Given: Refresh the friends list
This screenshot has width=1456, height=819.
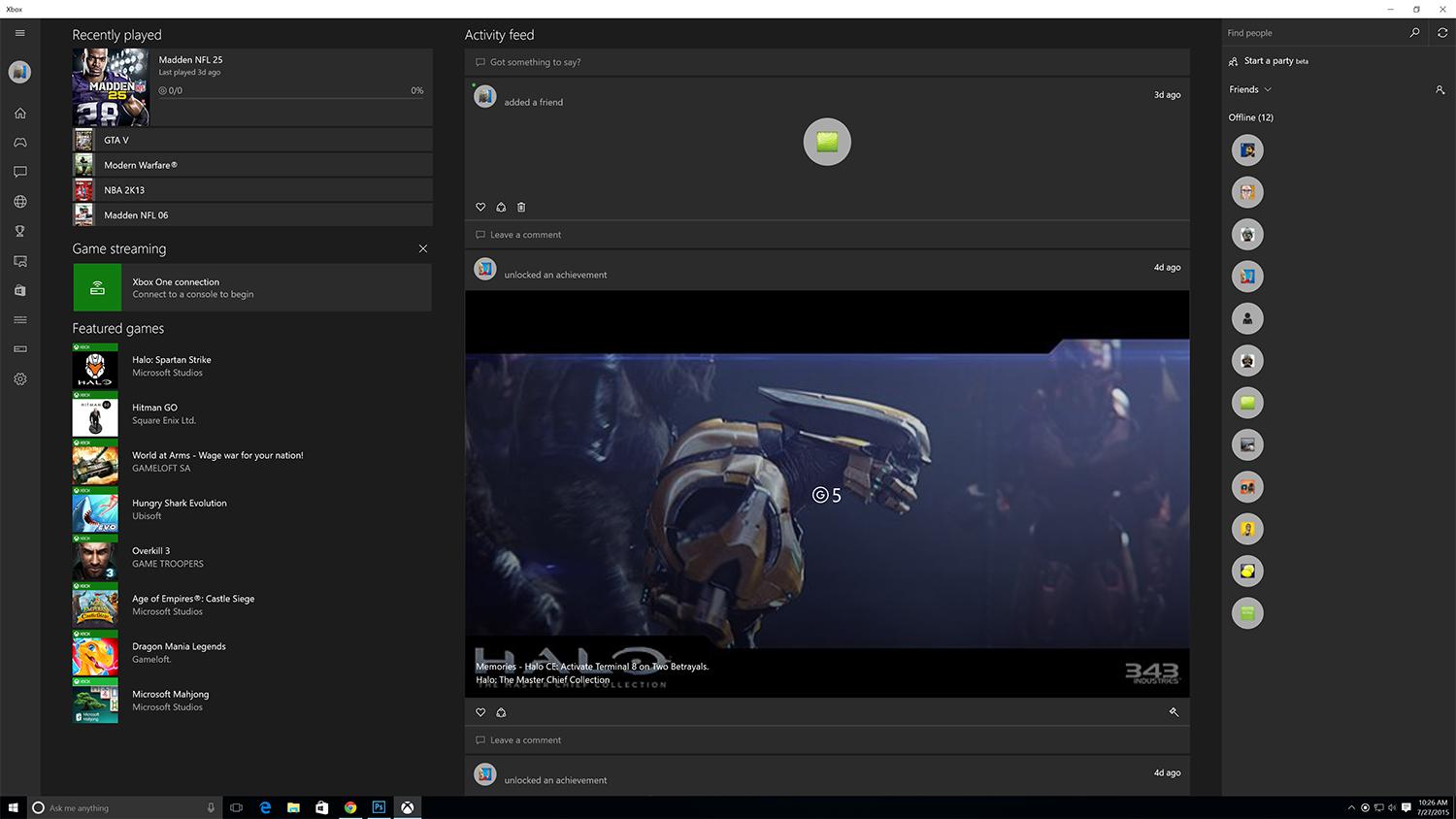Looking at the screenshot, I should tap(1442, 33).
